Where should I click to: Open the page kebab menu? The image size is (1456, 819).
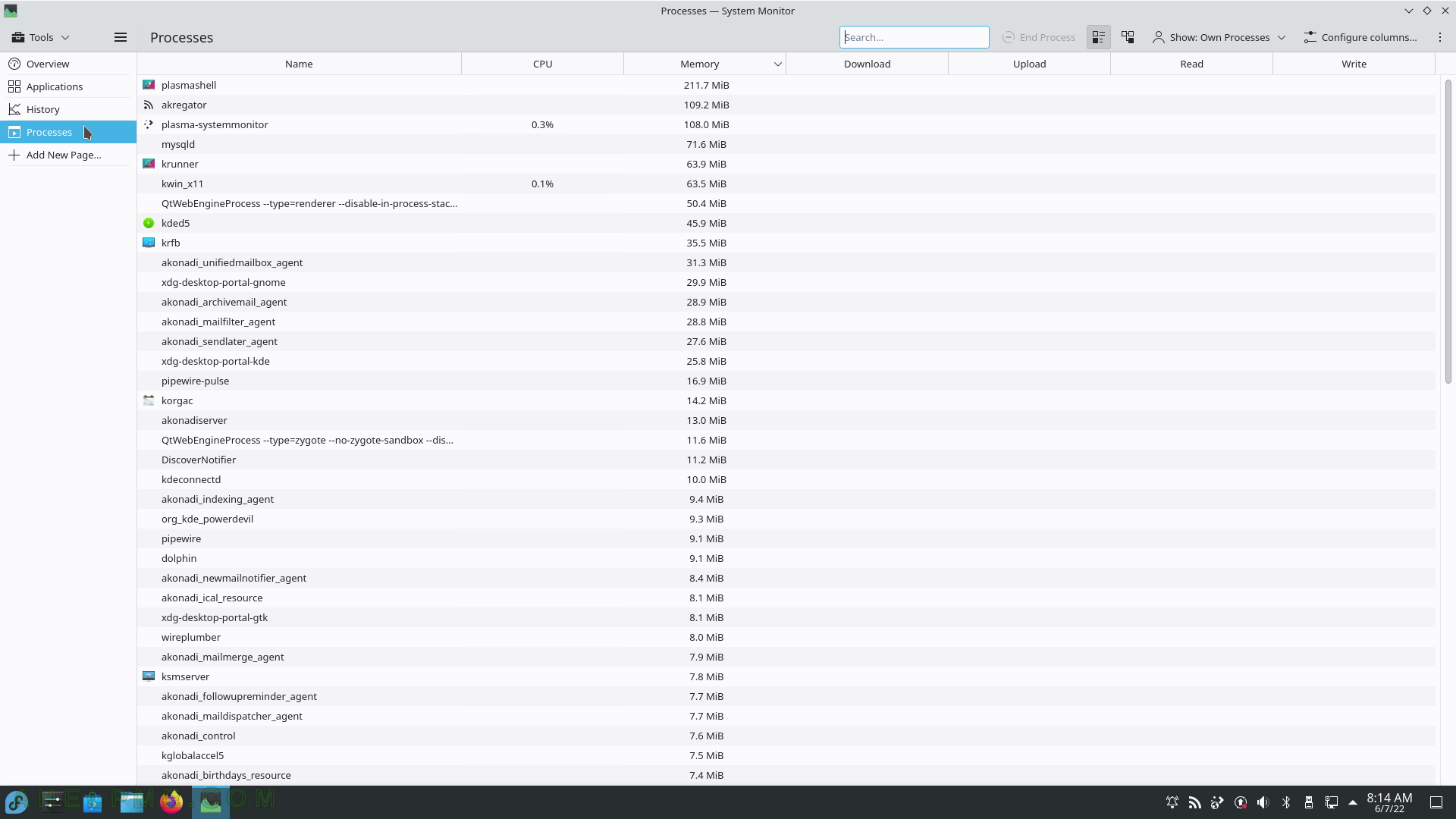(x=1439, y=37)
